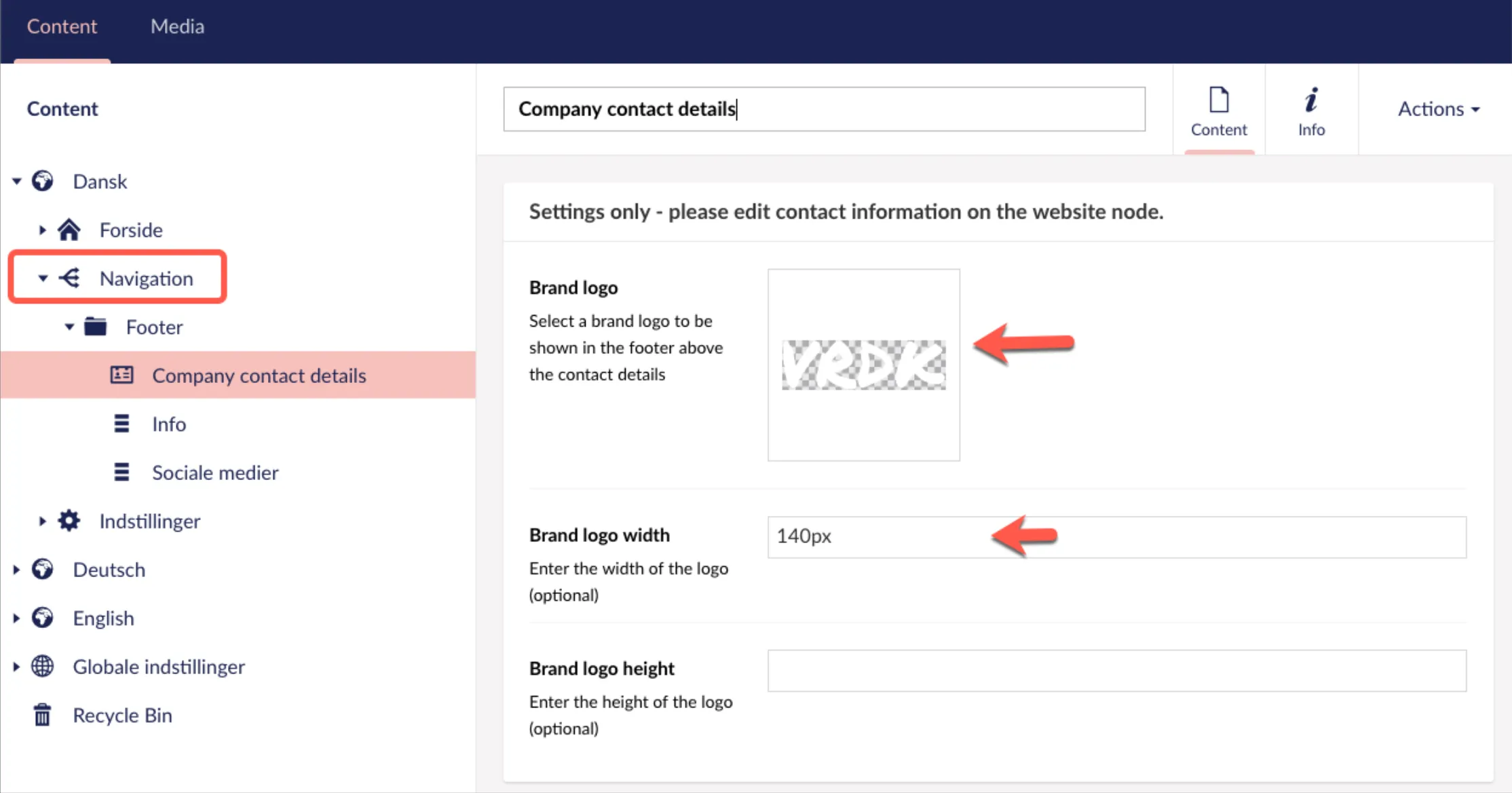The image size is (1512, 793).
Task: Expand the Deutsch language node
Action: pos(16,570)
